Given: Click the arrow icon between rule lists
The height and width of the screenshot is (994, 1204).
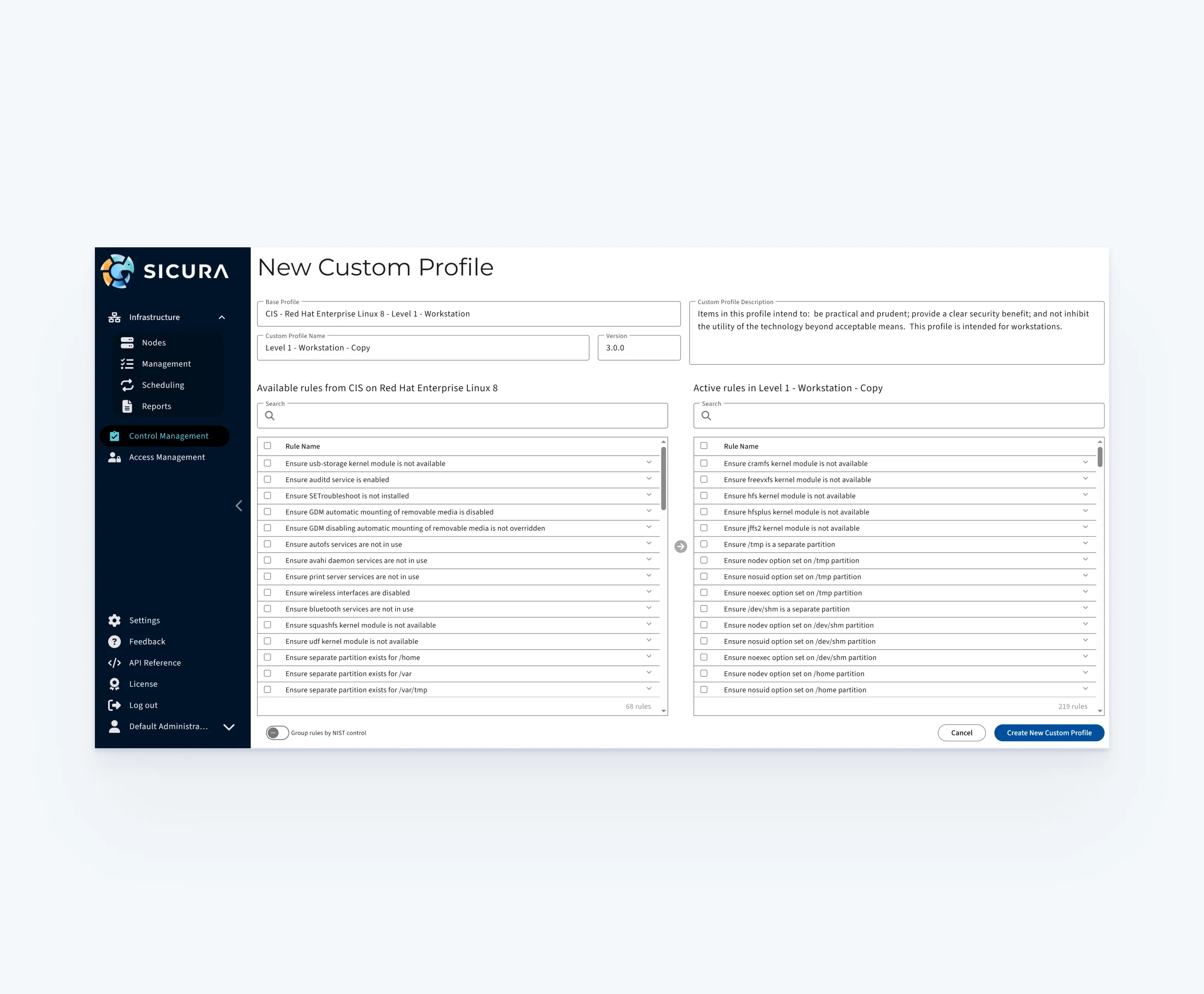Looking at the screenshot, I should (681, 546).
